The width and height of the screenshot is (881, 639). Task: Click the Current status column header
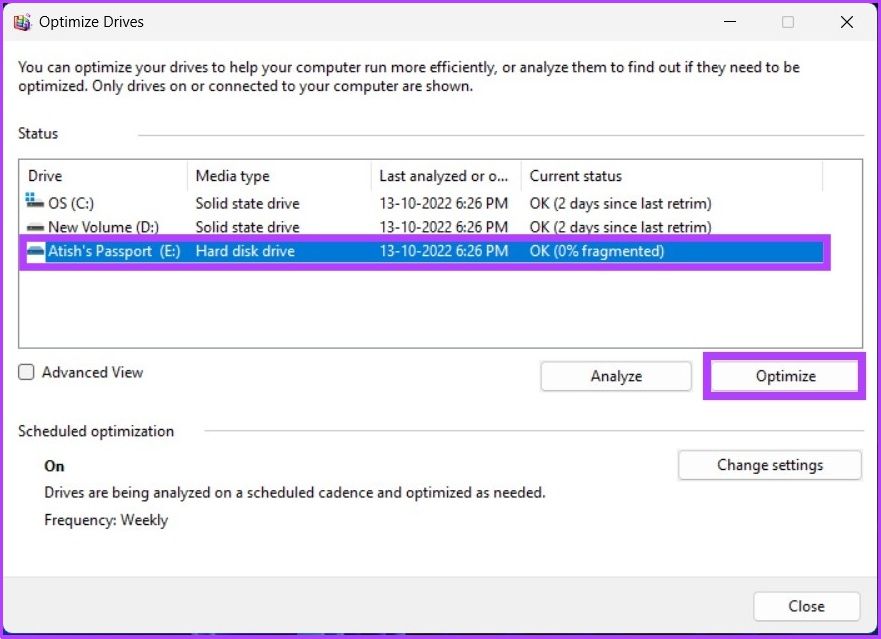576,176
